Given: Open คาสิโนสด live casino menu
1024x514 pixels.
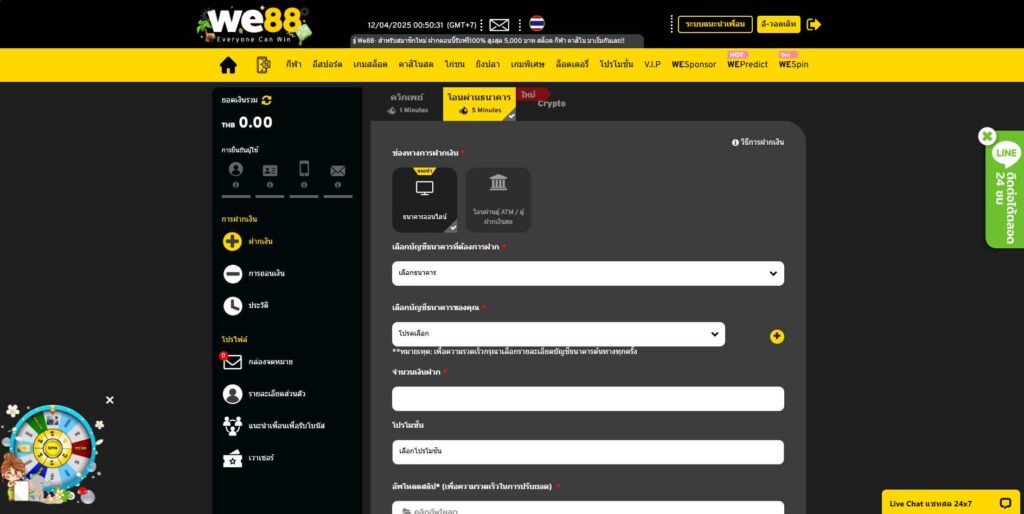Looking at the screenshot, I should coord(416,64).
